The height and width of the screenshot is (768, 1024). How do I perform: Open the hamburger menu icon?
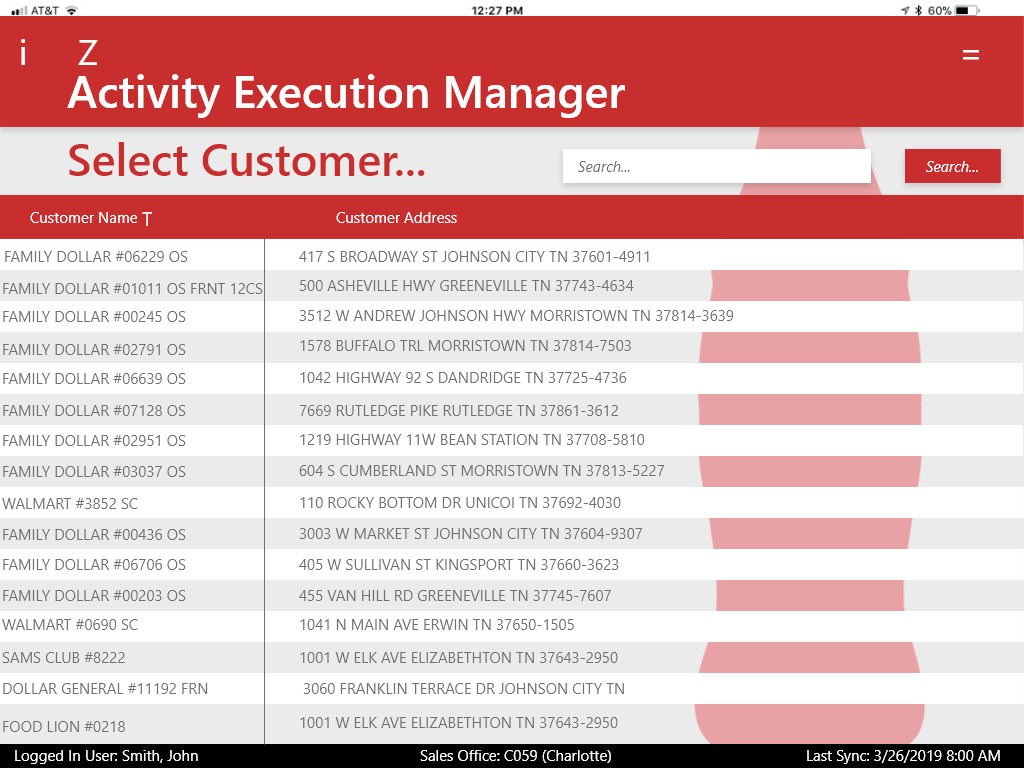(970, 55)
